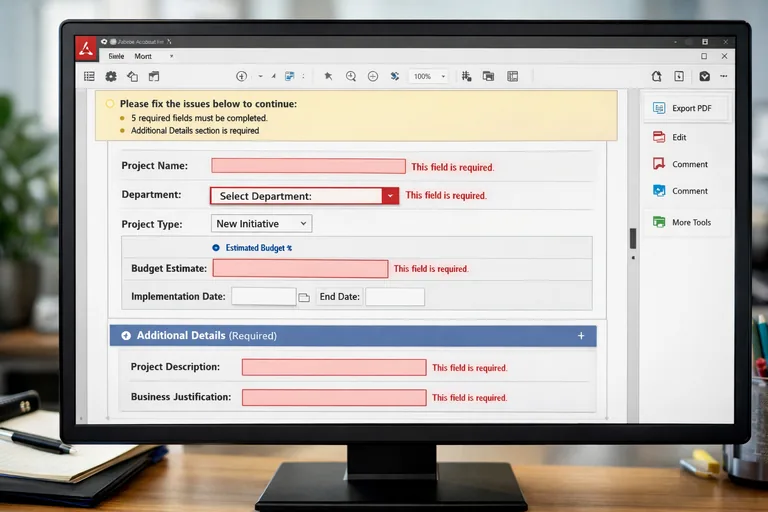Click the star bookmark icon
This screenshot has height=512, width=768.
[328, 76]
